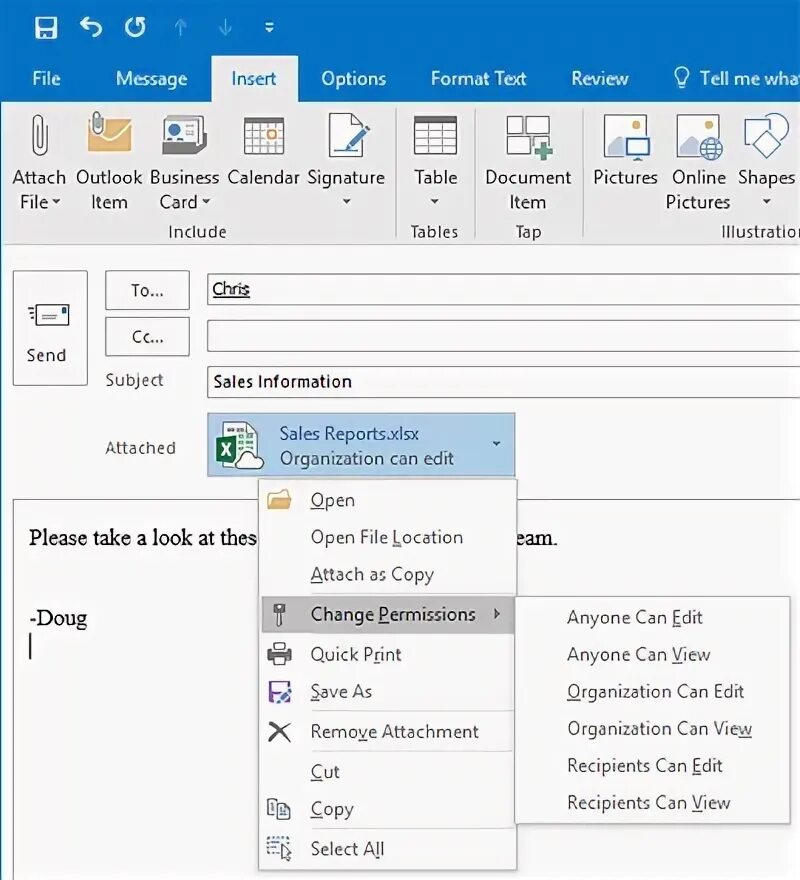Expand the Signature dropdown arrow
Screen dimensions: 800x880
coord(346,201)
